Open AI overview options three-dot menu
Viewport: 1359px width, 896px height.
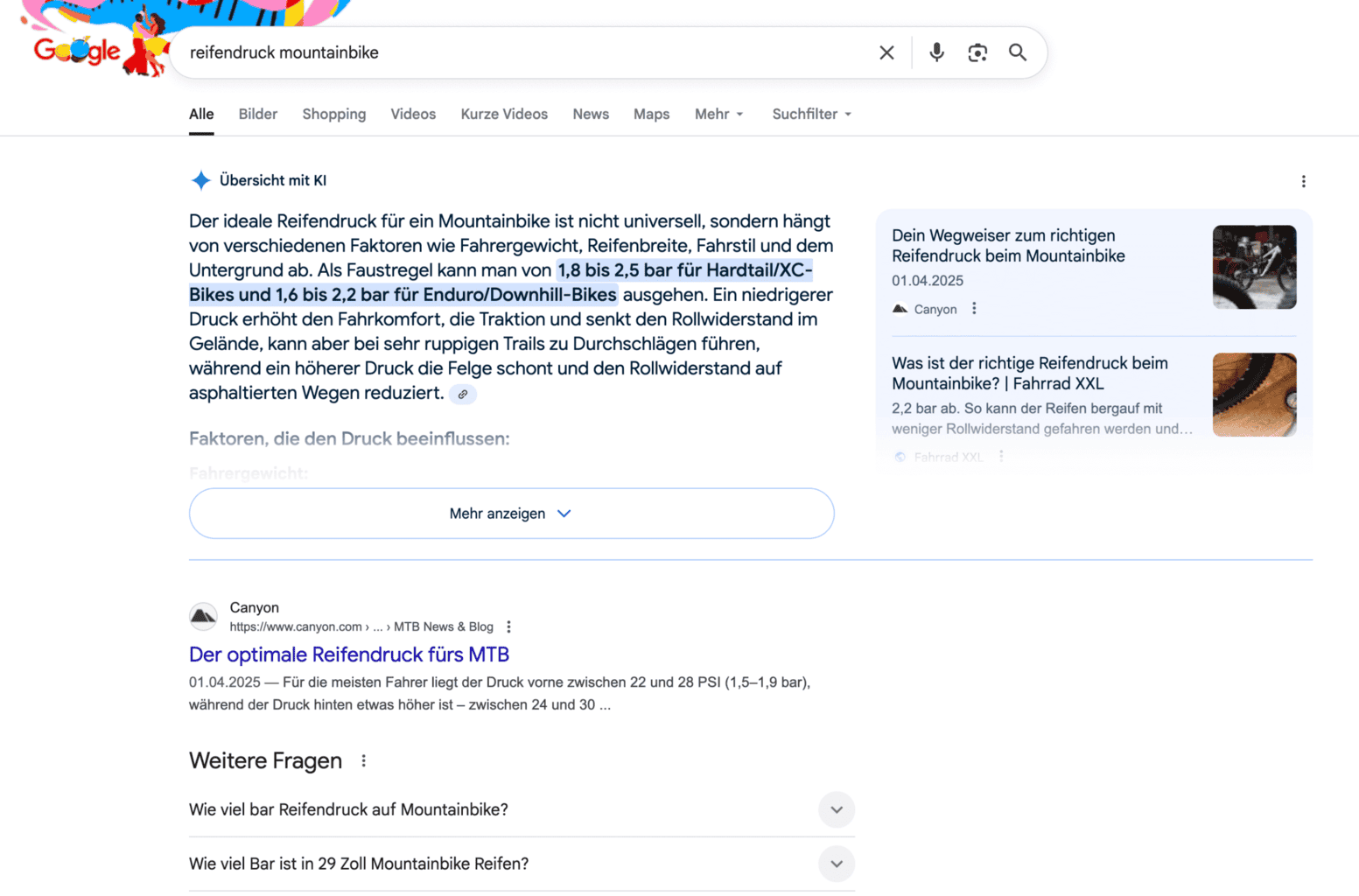(x=1303, y=181)
